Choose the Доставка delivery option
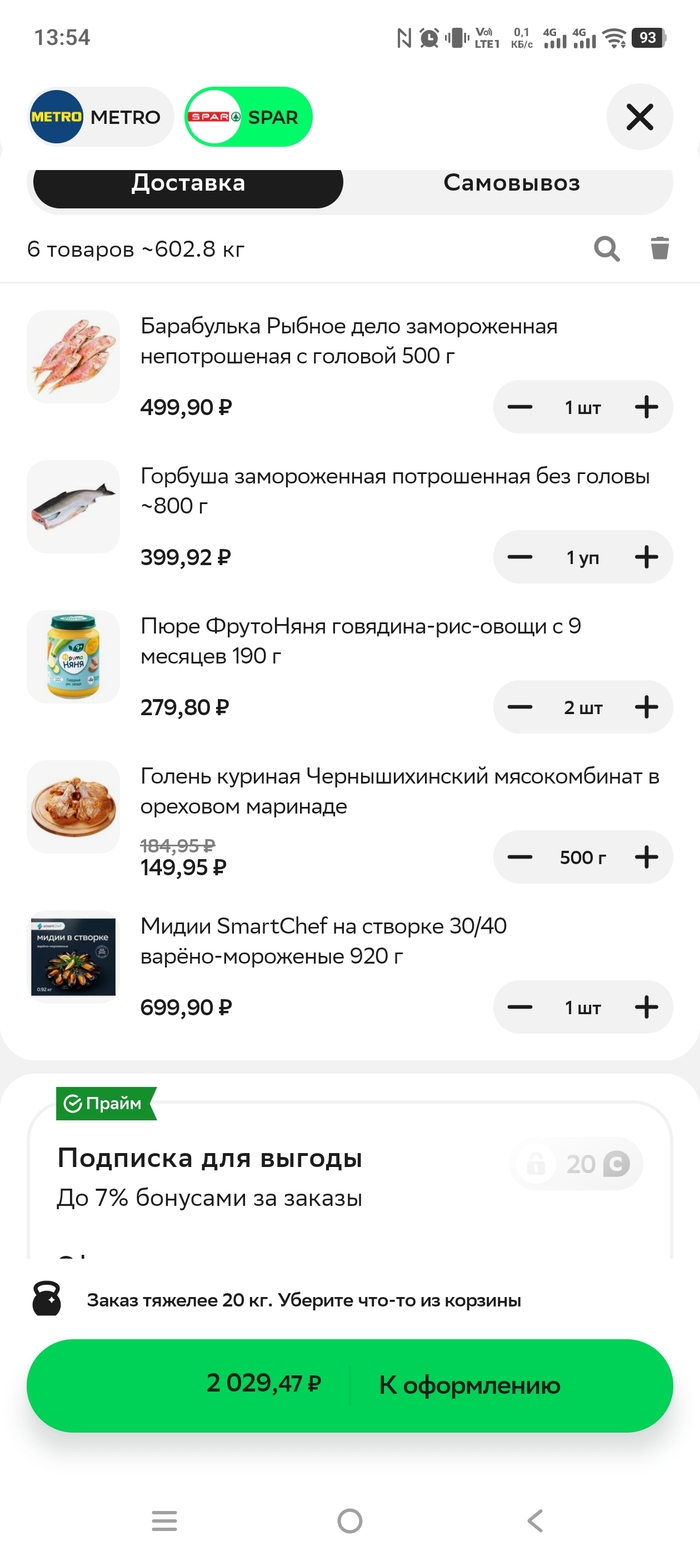The image size is (700, 1556). [188, 184]
